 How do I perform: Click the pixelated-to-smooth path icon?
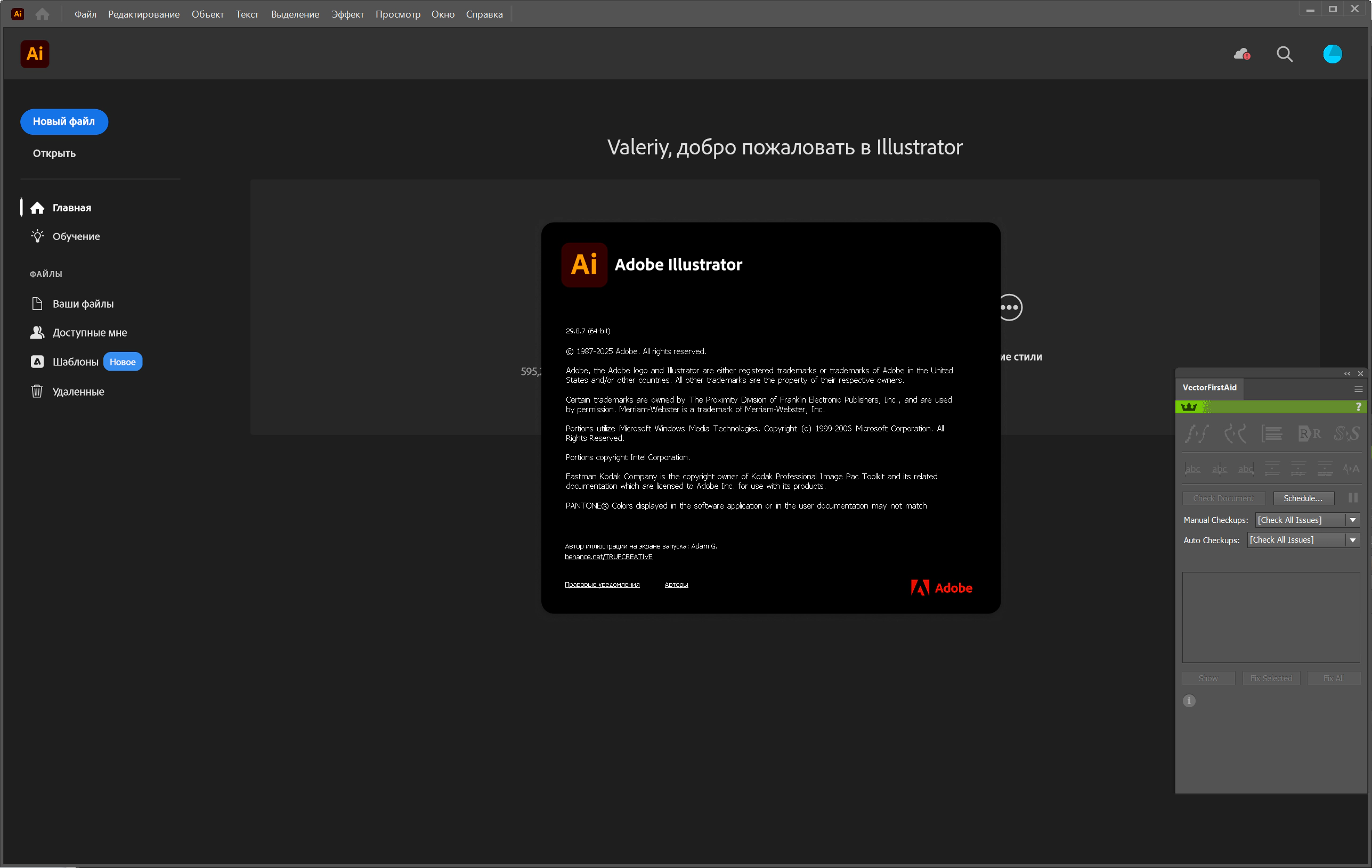tap(1197, 434)
